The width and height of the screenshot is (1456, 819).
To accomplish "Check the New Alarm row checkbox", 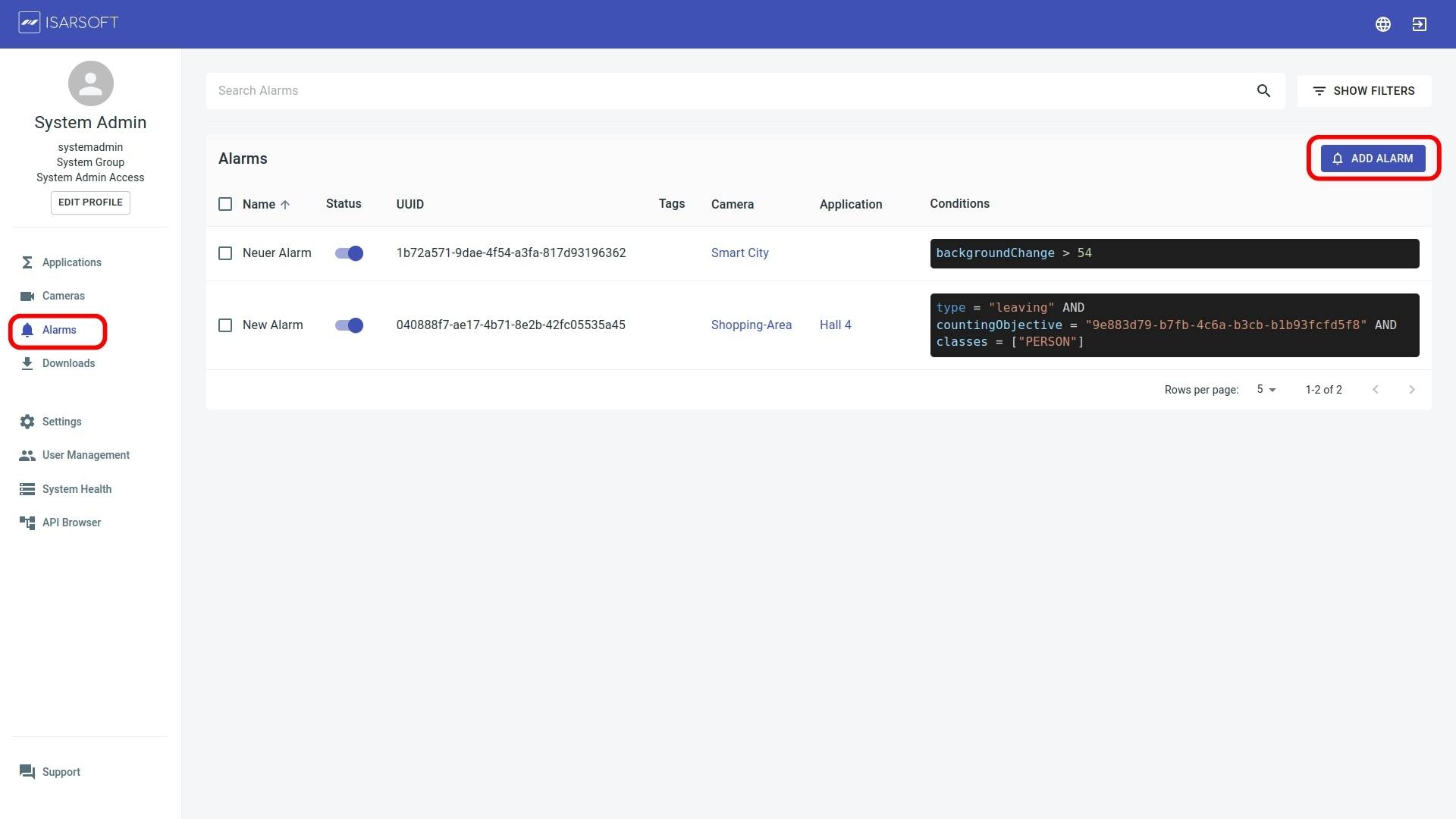I will click(x=225, y=325).
